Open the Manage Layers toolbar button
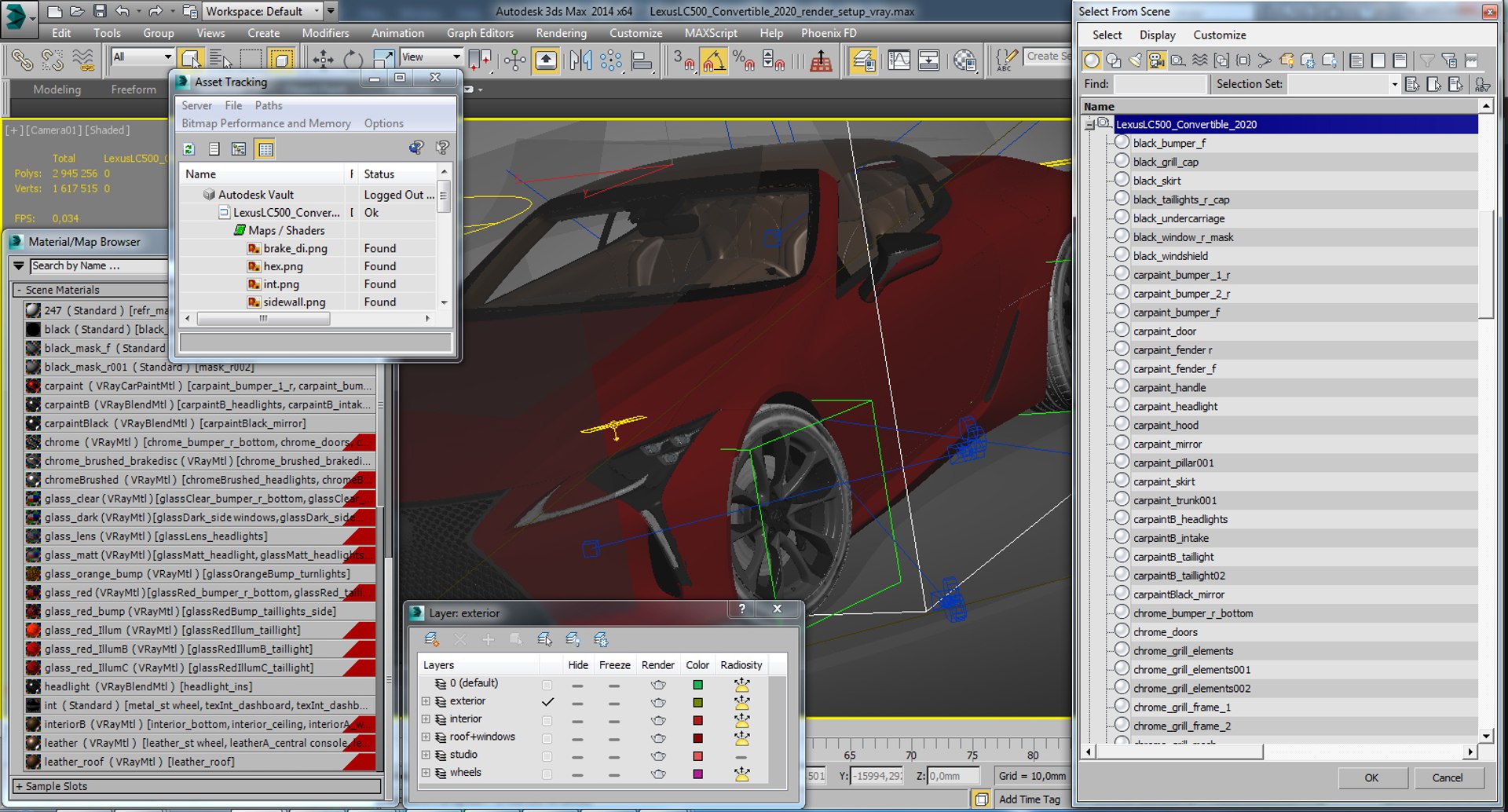Screen dimensions: 1508x812 pyautogui.click(x=863, y=60)
